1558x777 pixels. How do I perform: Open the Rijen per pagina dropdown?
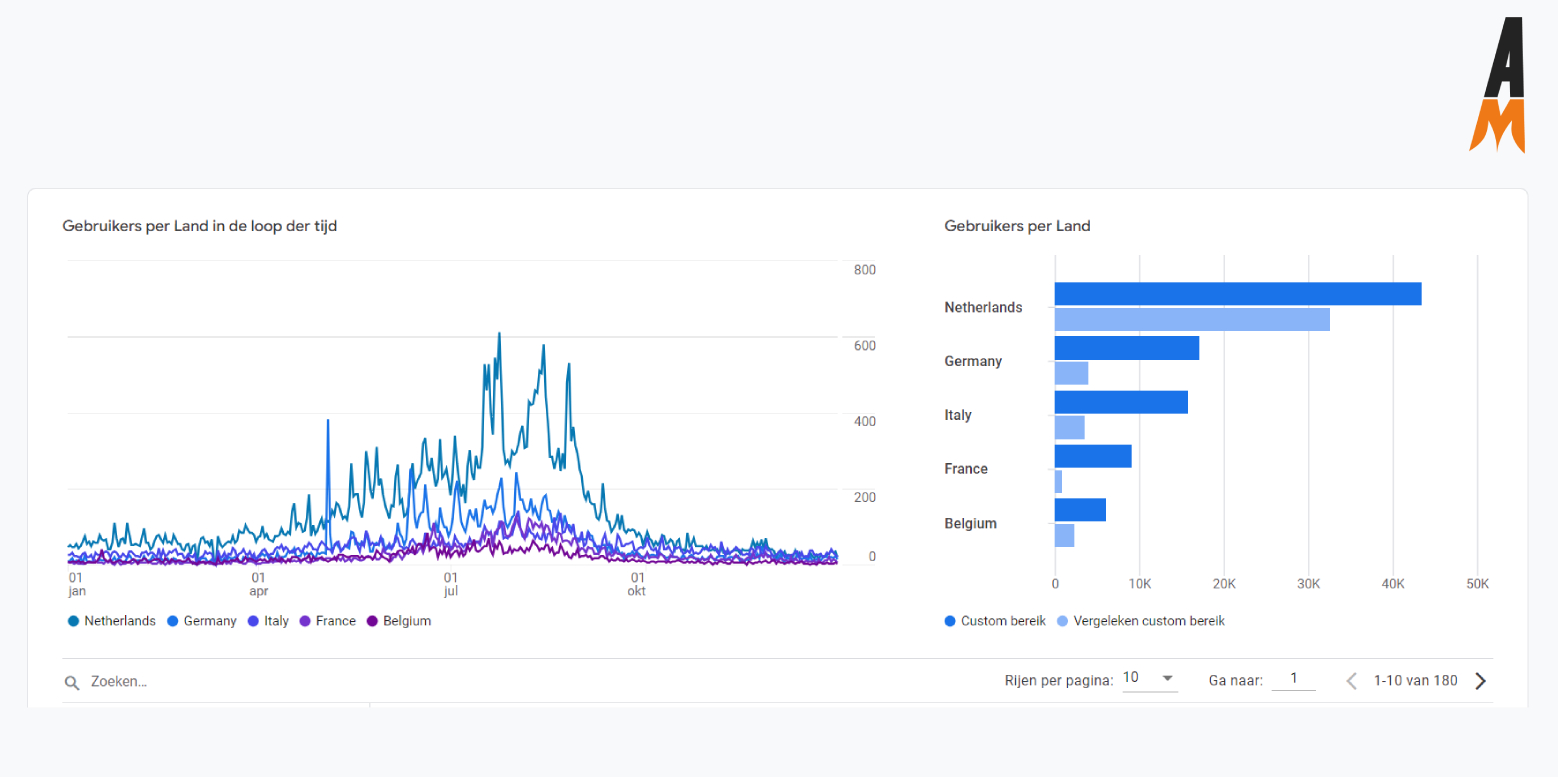point(1150,678)
